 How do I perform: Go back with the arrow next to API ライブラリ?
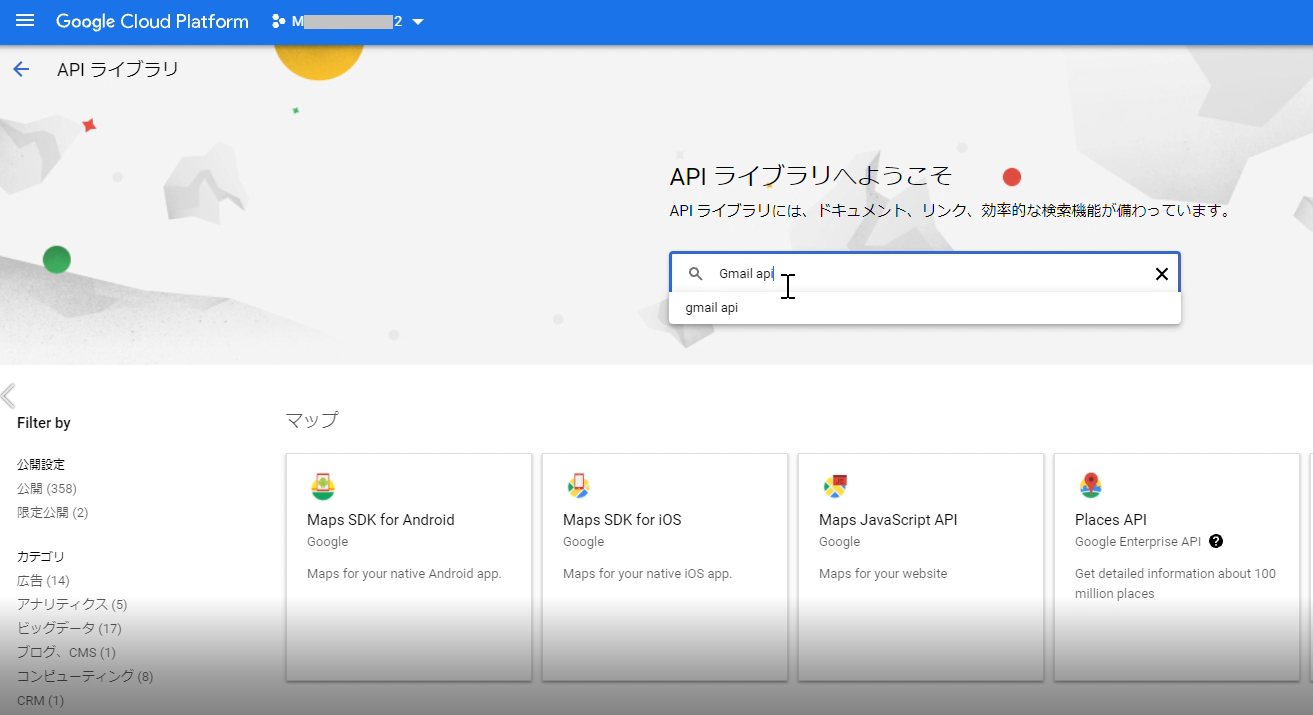(21, 69)
